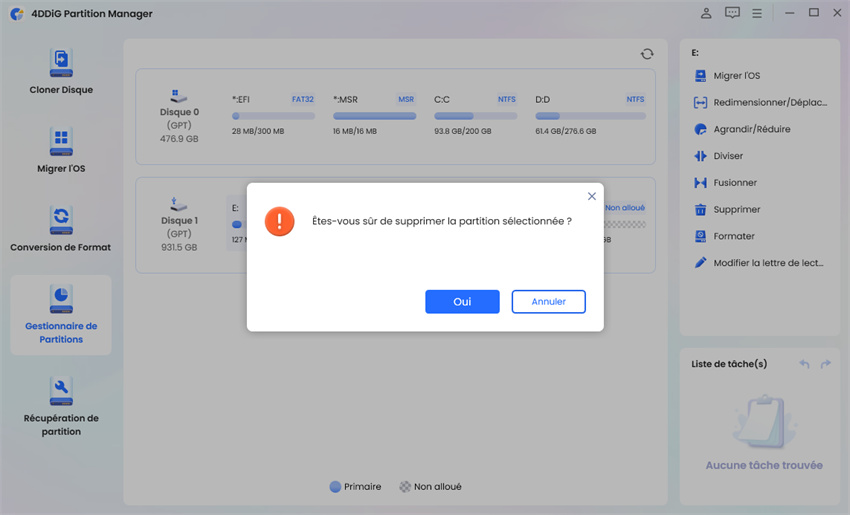The width and height of the screenshot is (850, 515).
Task: Open the Cloner Disque icon
Action: click(61, 63)
